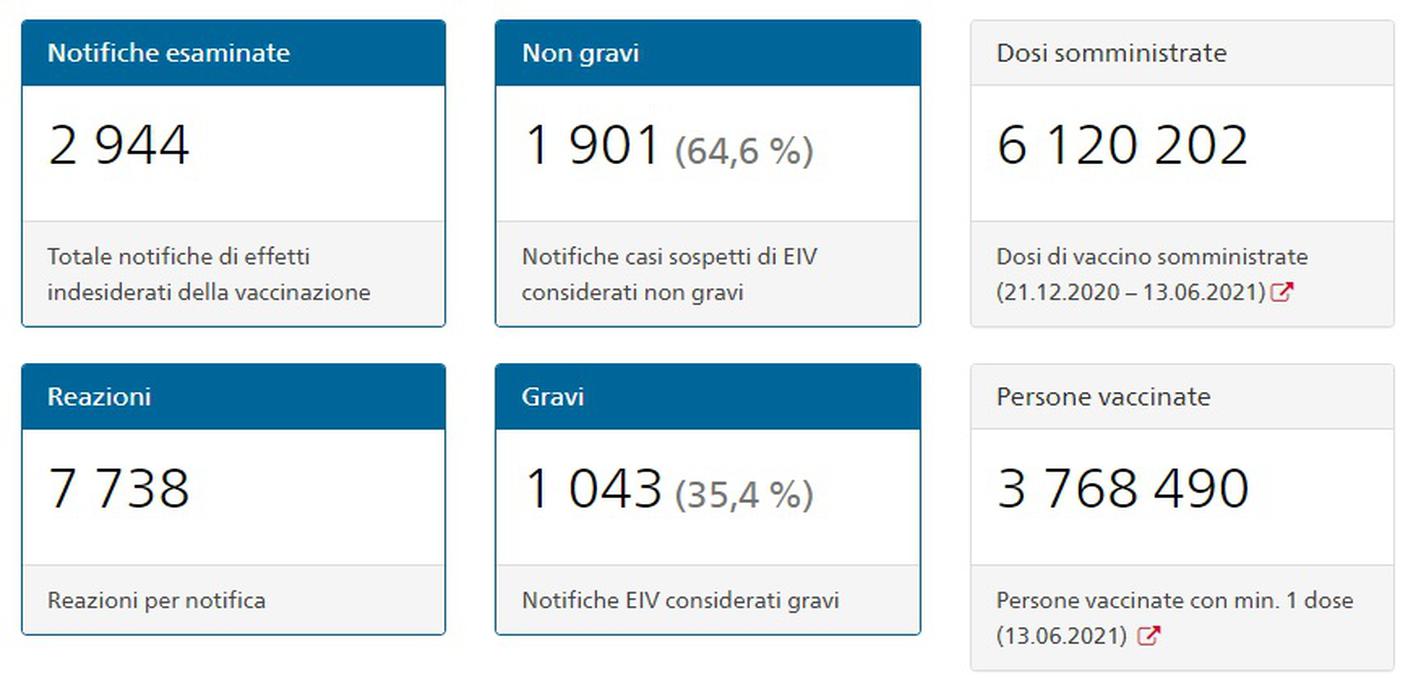Click the 2 944 notifications figure

[x=119, y=146]
